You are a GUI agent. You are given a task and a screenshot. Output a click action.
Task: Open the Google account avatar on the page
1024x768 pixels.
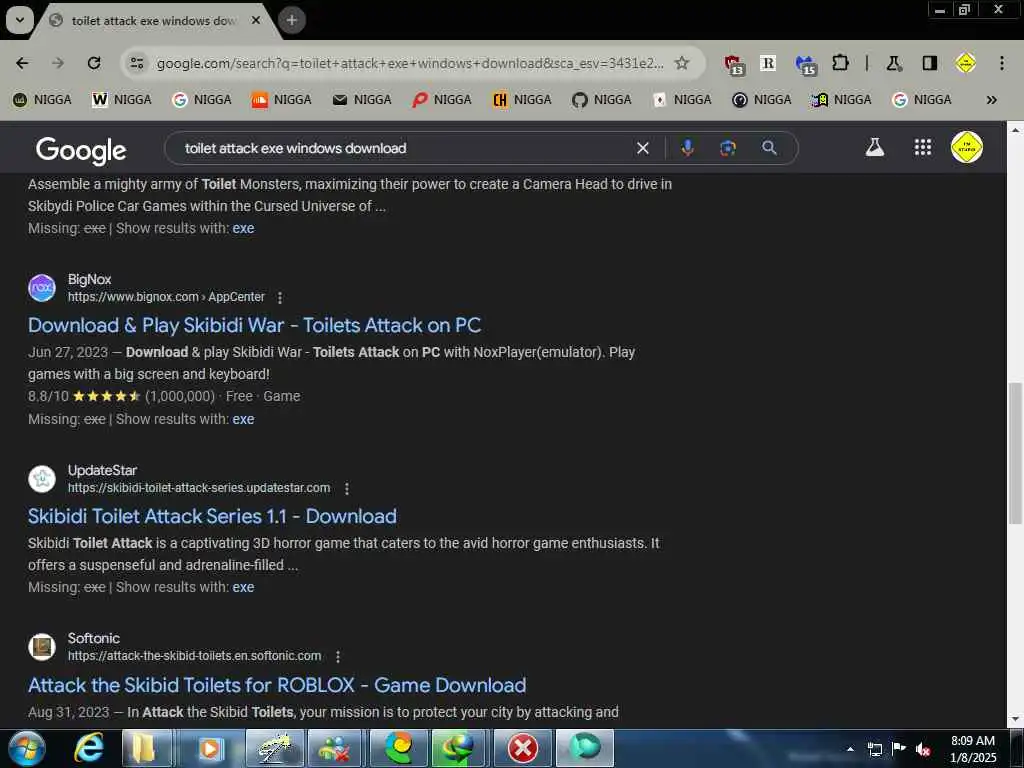pos(967,147)
